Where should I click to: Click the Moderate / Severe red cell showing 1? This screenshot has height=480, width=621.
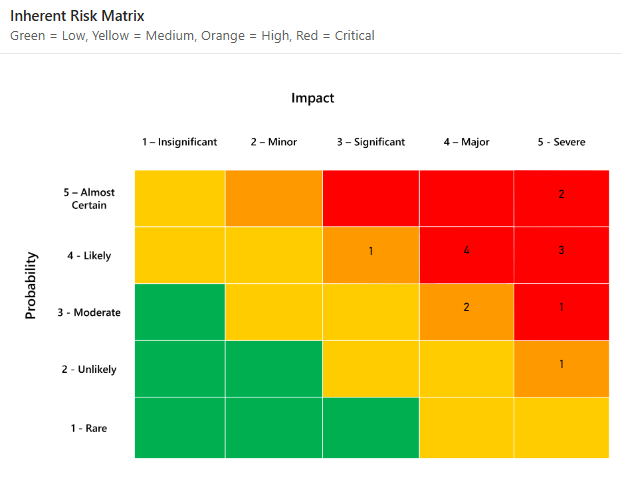click(561, 312)
